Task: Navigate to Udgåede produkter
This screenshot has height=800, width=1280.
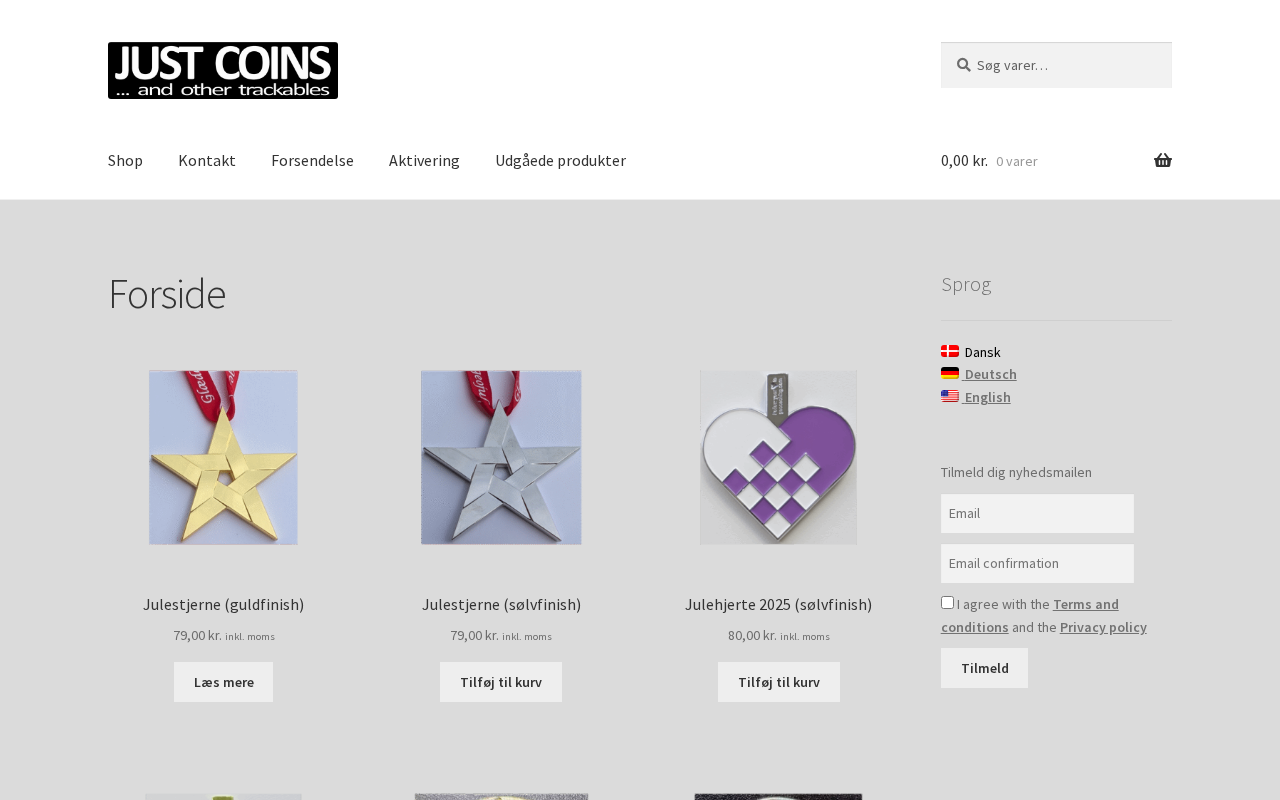Action: point(560,160)
